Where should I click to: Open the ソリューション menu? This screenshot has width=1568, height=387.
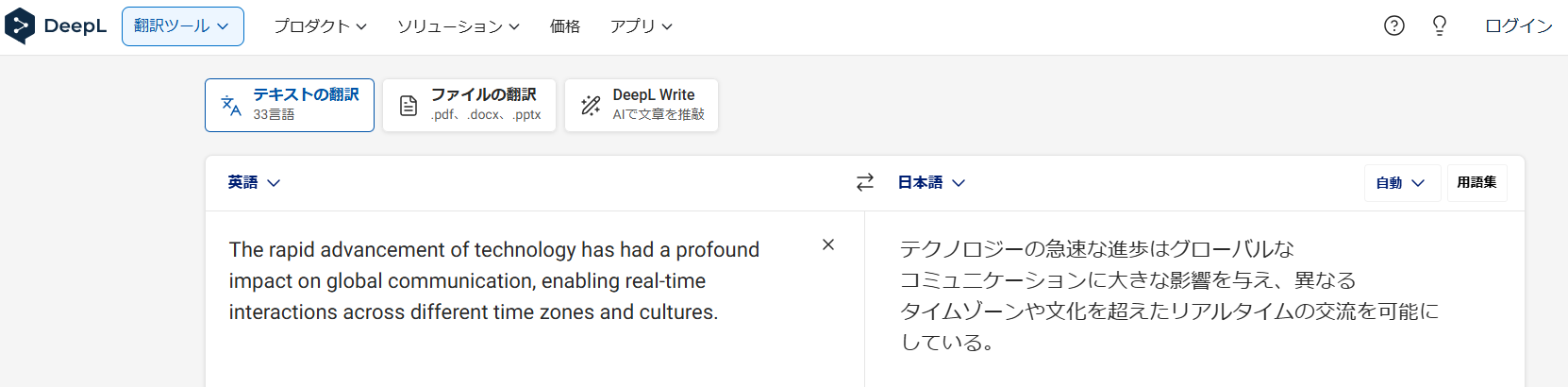[x=459, y=26]
